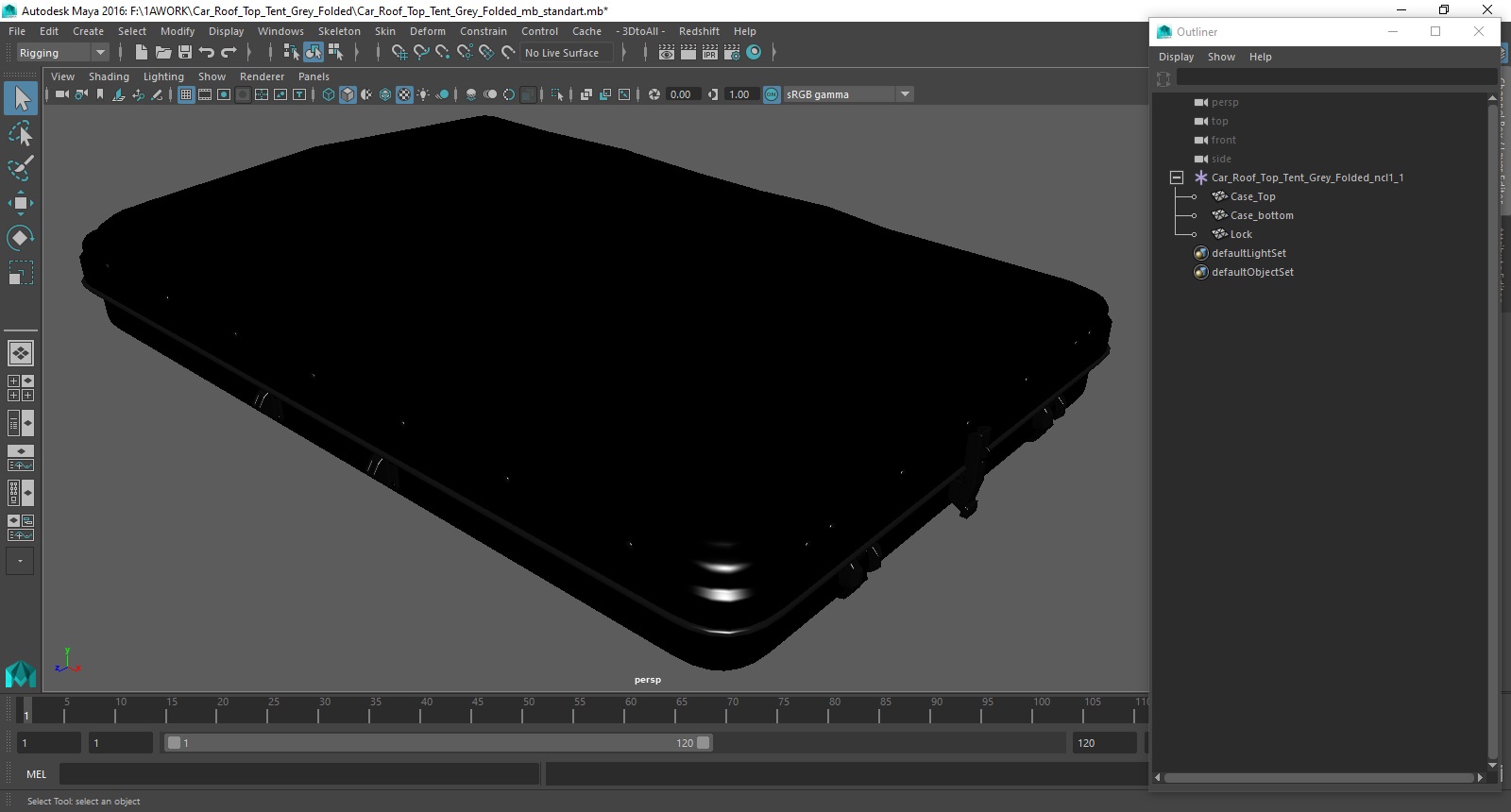Image resolution: width=1511 pixels, height=812 pixels.
Task: Choose the Paint selection tool
Action: 21,168
